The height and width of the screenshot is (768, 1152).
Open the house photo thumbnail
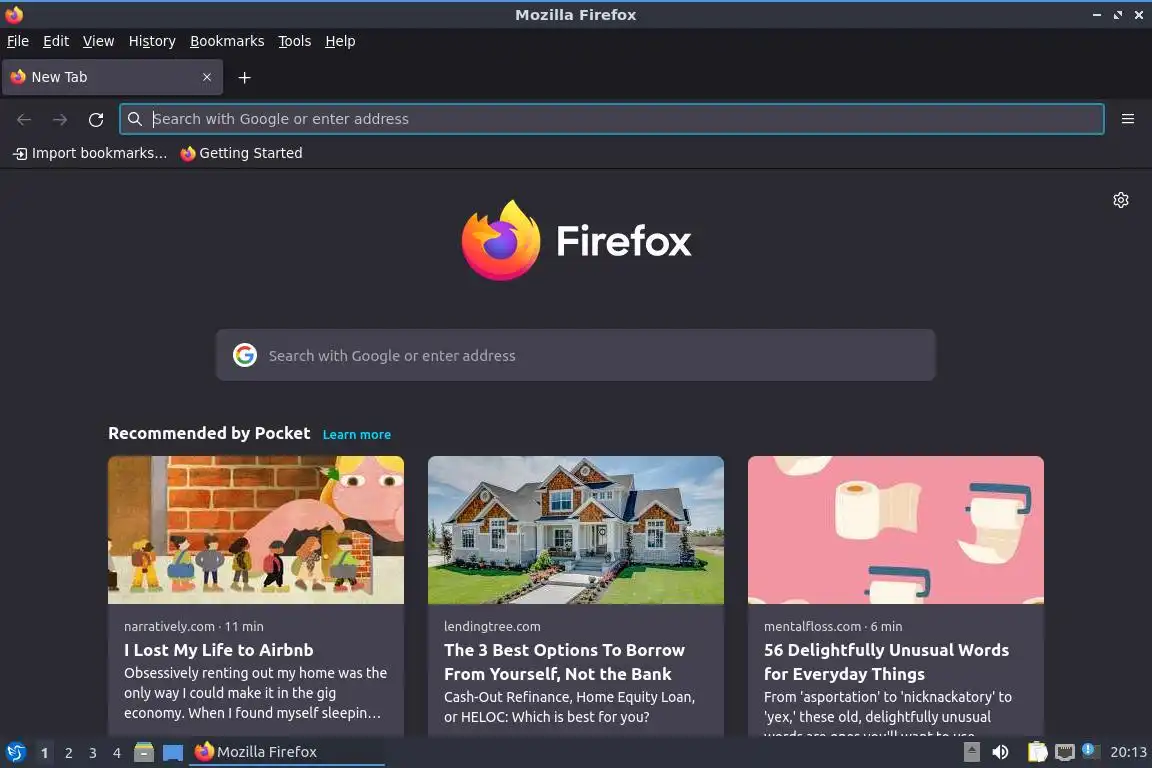click(575, 530)
